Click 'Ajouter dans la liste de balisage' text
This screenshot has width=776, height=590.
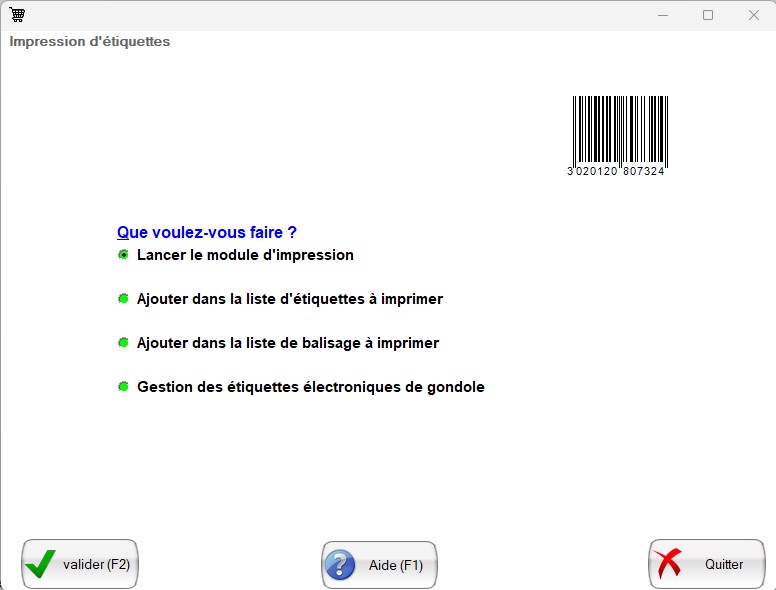tap(288, 343)
